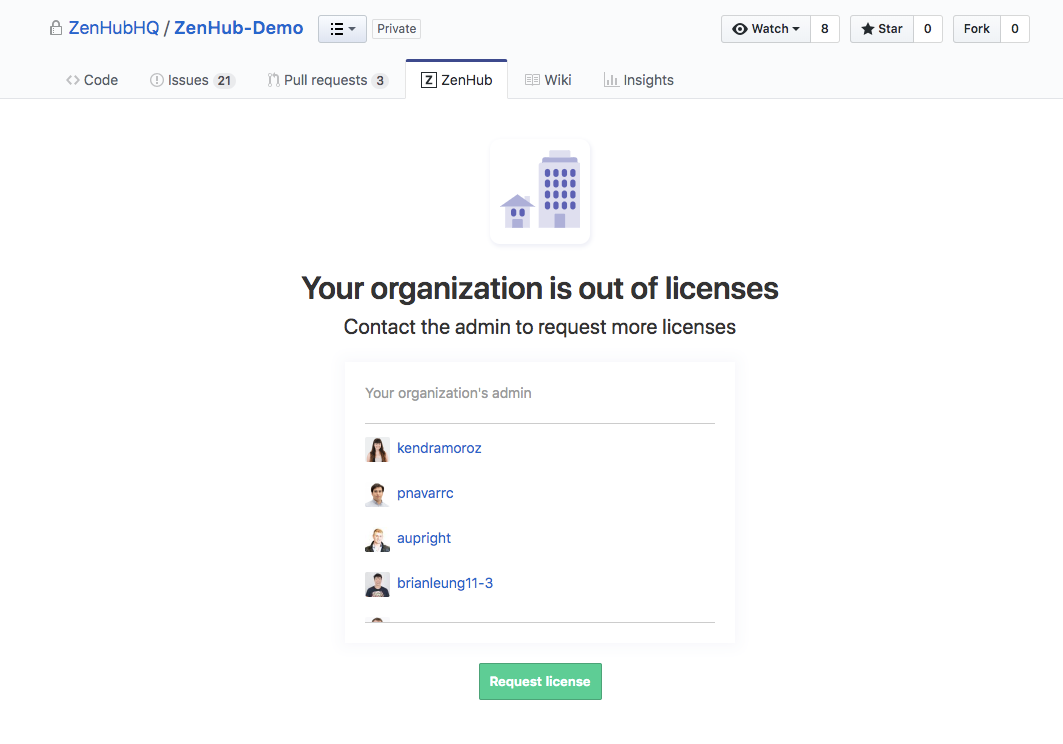The image size is (1063, 744).
Task: Open the list dropdown beside the repo name
Action: point(342,29)
